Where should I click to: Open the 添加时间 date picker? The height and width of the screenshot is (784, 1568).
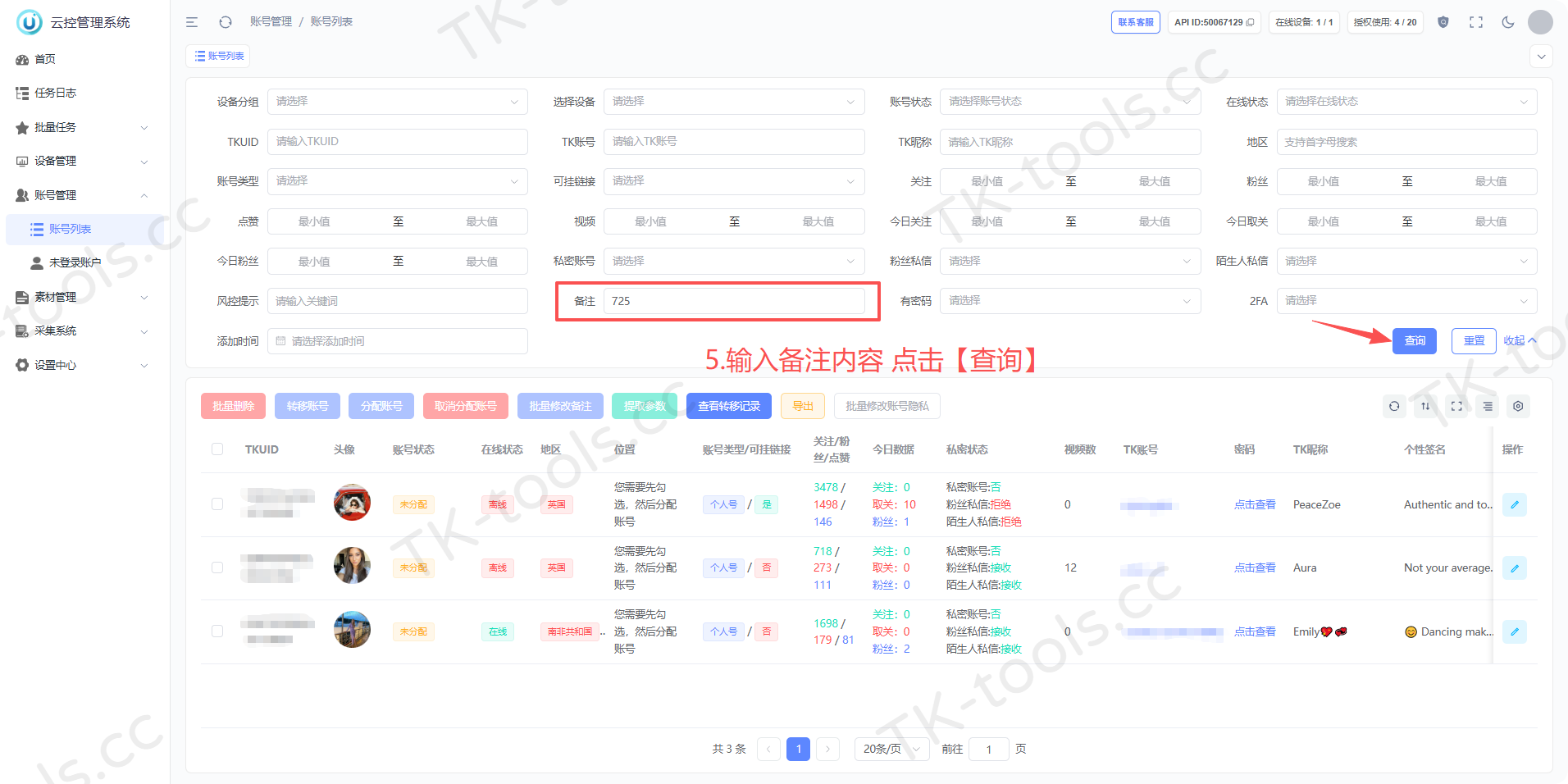(x=398, y=341)
